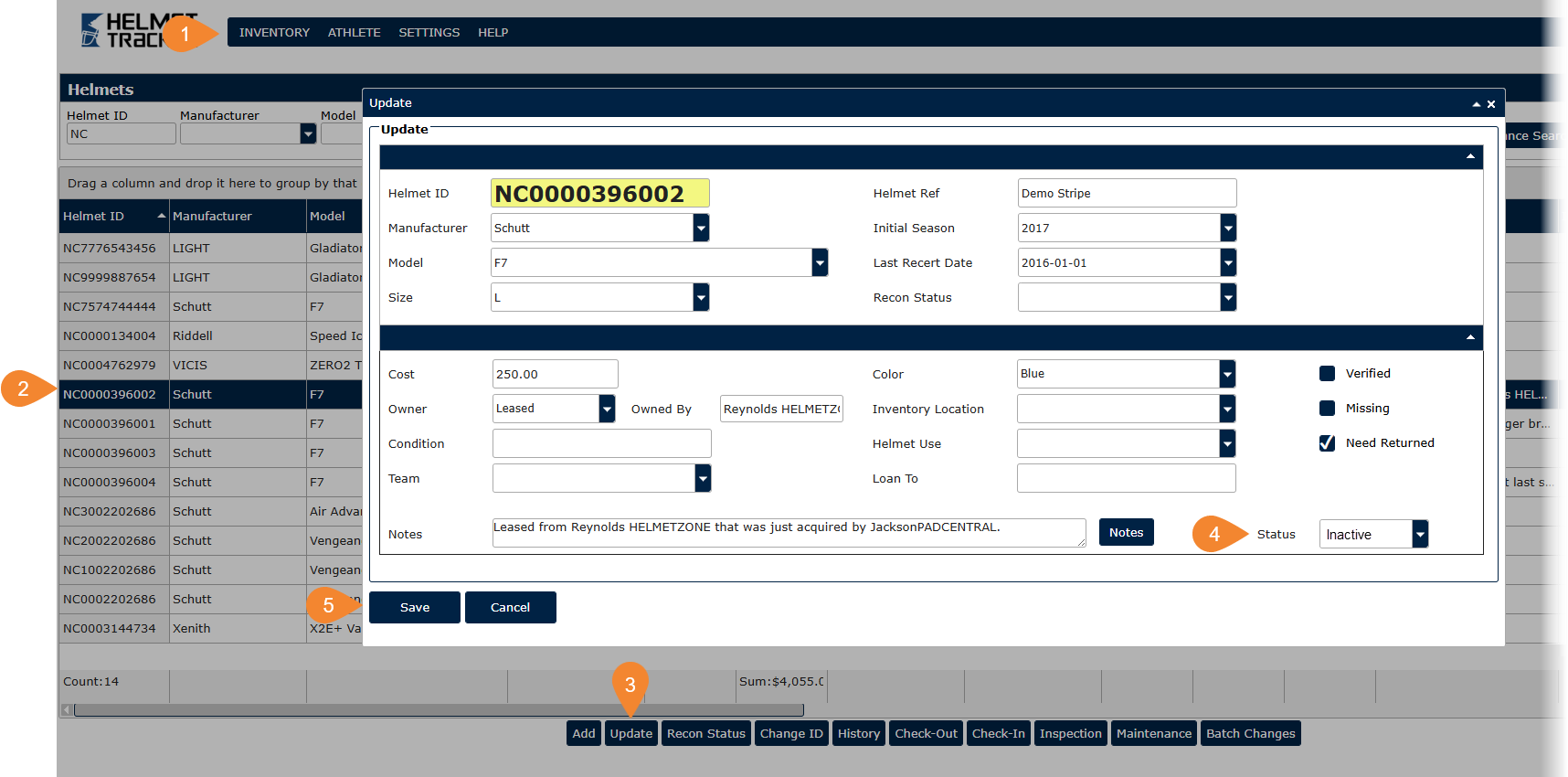Collapse the cost and ownership section
Viewport: 1568px width, 777px height.
pyautogui.click(x=1470, y=337)
